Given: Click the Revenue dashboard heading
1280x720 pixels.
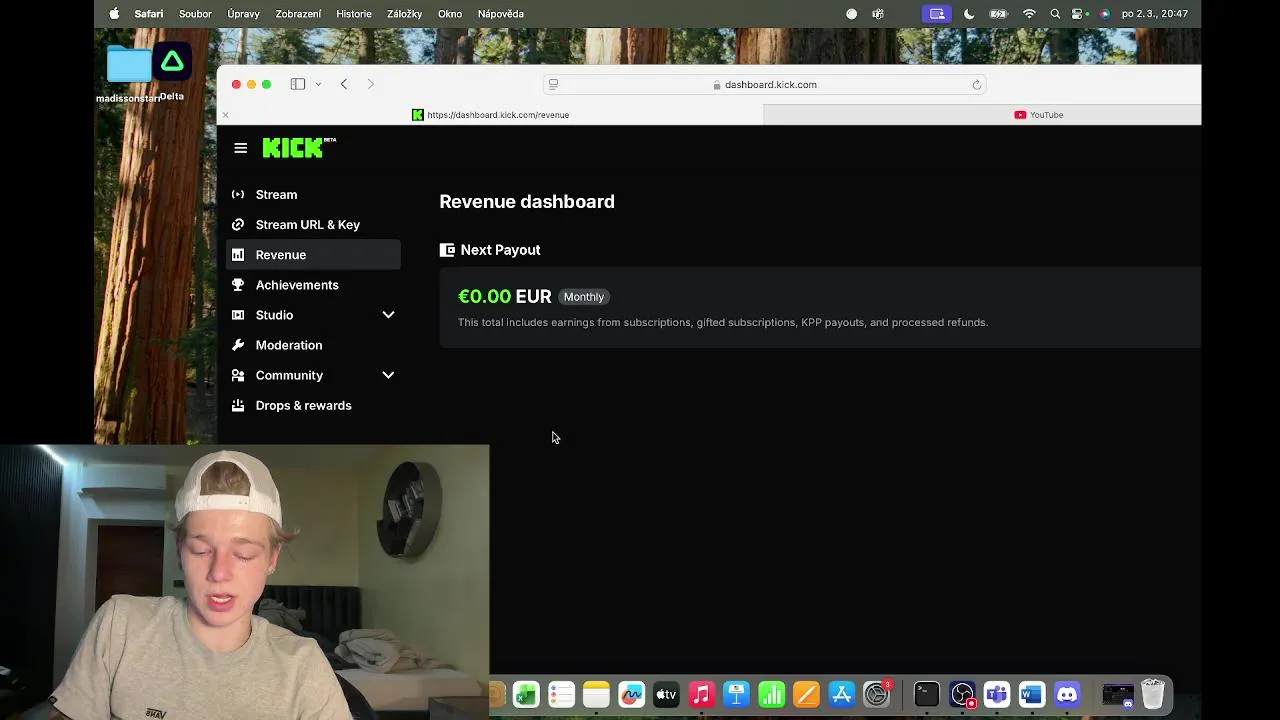Looking at the screenshot, I should (x=527, y=202).
